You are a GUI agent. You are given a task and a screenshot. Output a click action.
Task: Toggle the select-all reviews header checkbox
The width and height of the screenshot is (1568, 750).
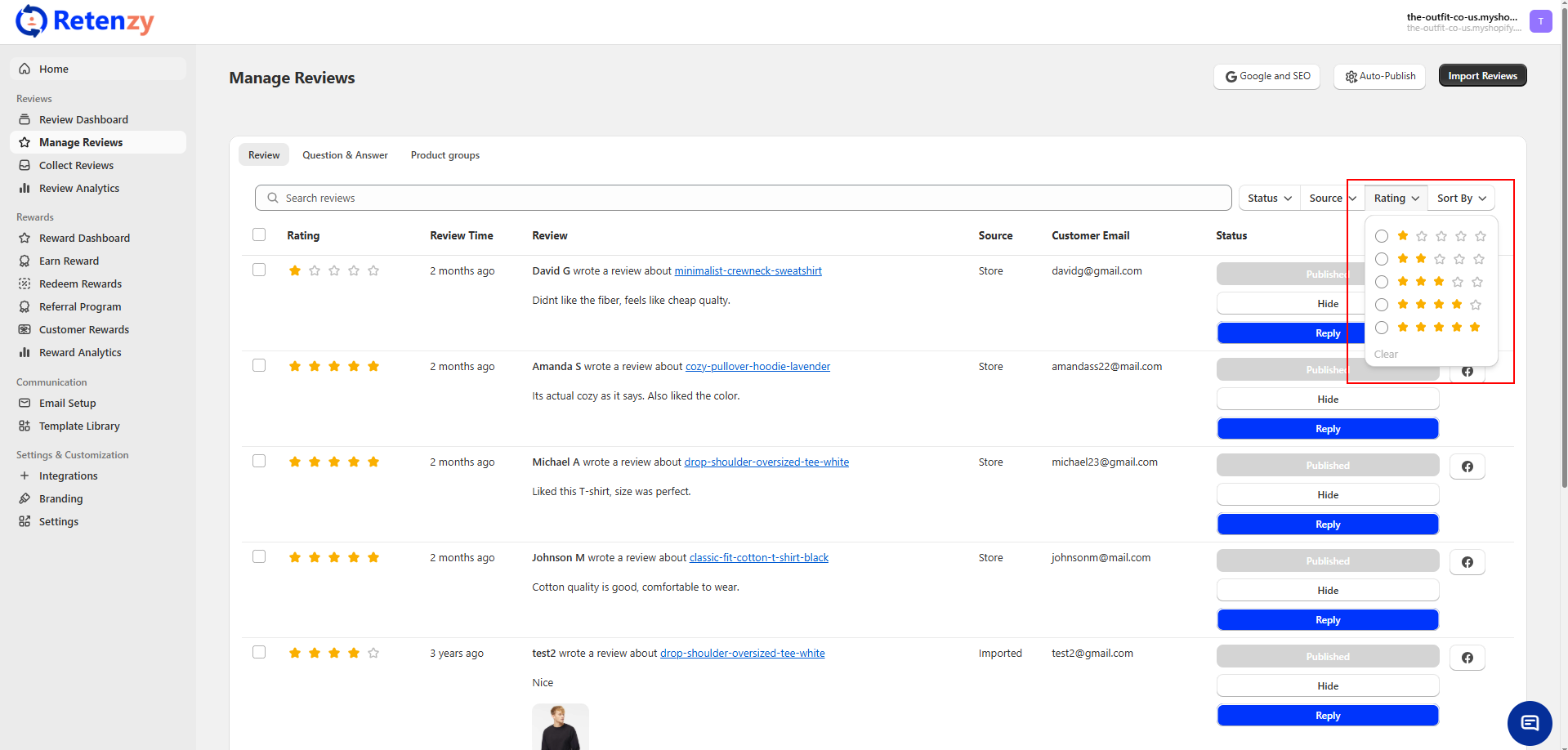pos(259,234)
